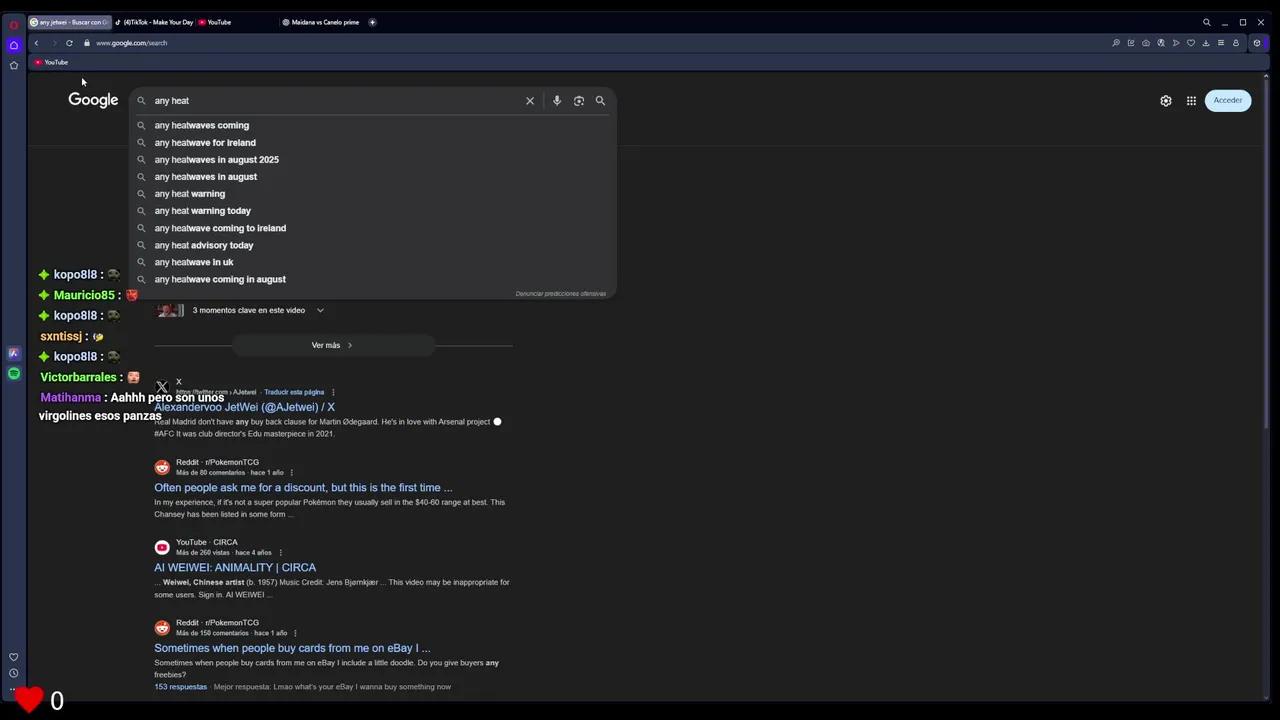
Task: Open the Aria AI sidebar icon
Action: point(13,353)
